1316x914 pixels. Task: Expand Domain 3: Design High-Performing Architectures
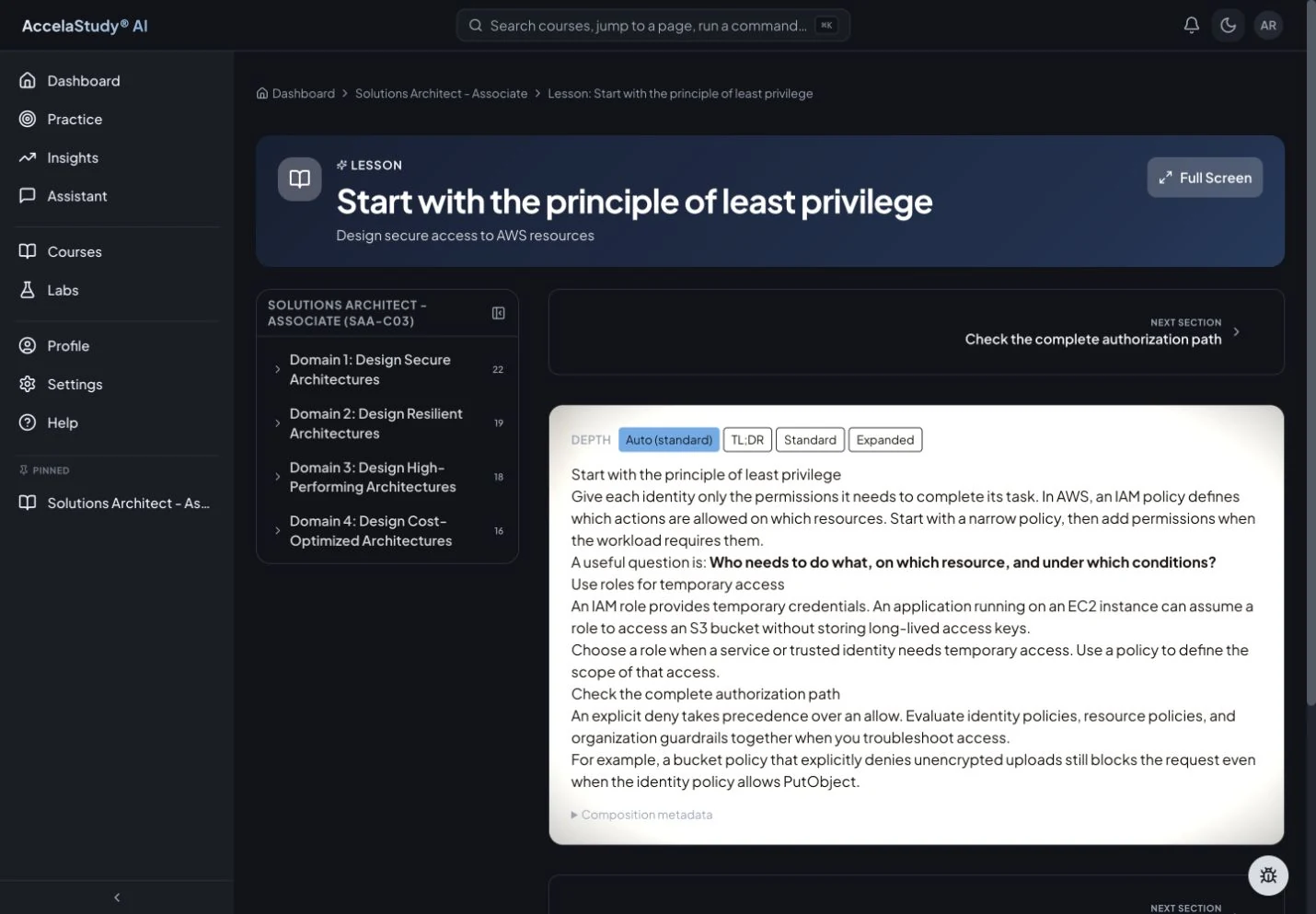tap(387, 477)
